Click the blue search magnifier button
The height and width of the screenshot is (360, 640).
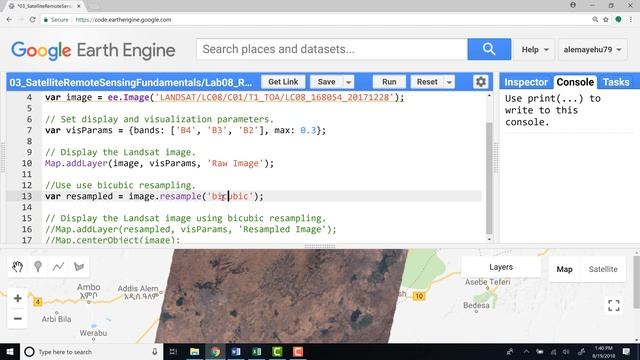click(489, 49)
